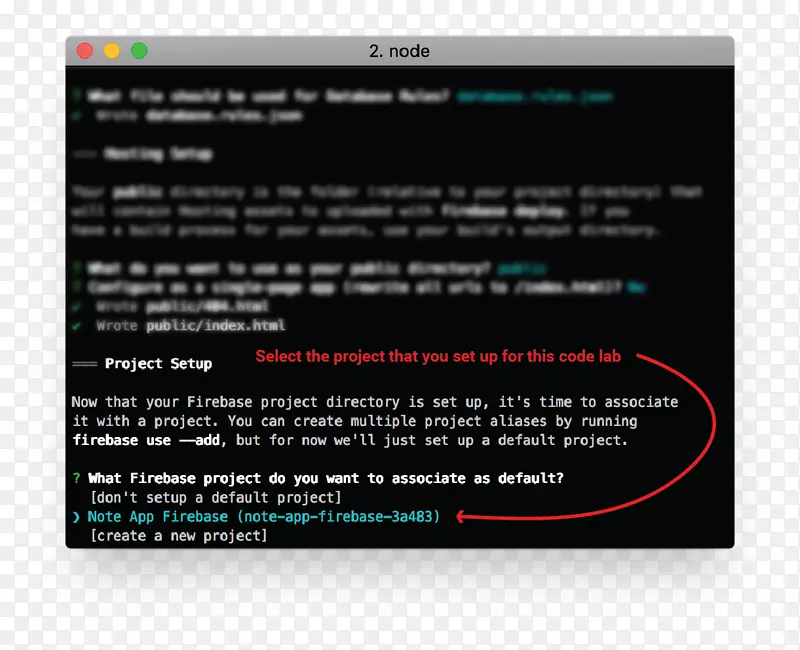Screen dimensions: 800x650
Task: Click the cyan selection pointer arrow
Action: (x=76, y=517)
